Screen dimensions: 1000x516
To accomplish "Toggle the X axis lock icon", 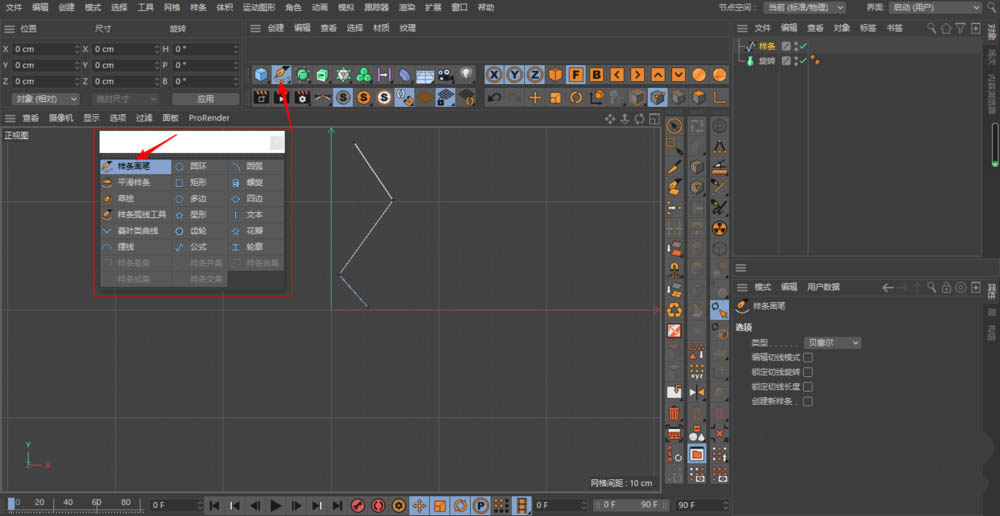I will click(x=494, y=75).
